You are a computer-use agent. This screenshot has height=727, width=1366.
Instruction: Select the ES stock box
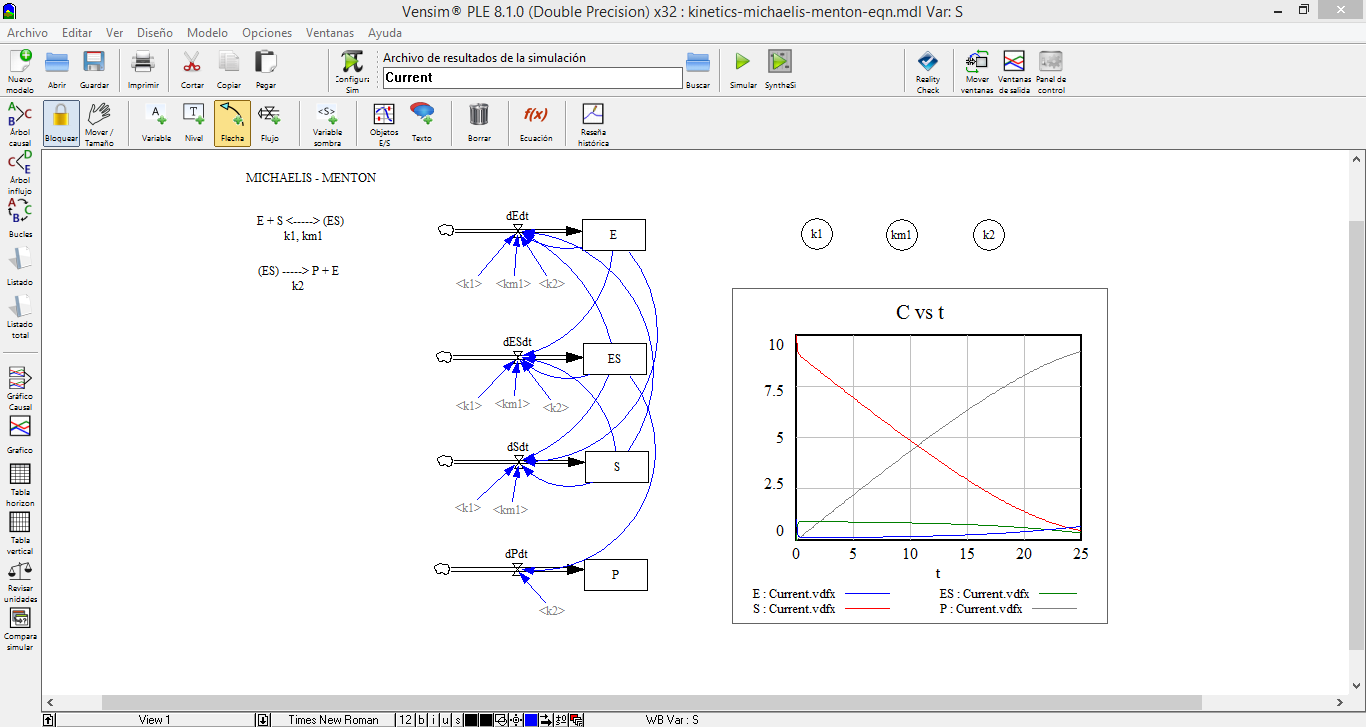point(615,358)
